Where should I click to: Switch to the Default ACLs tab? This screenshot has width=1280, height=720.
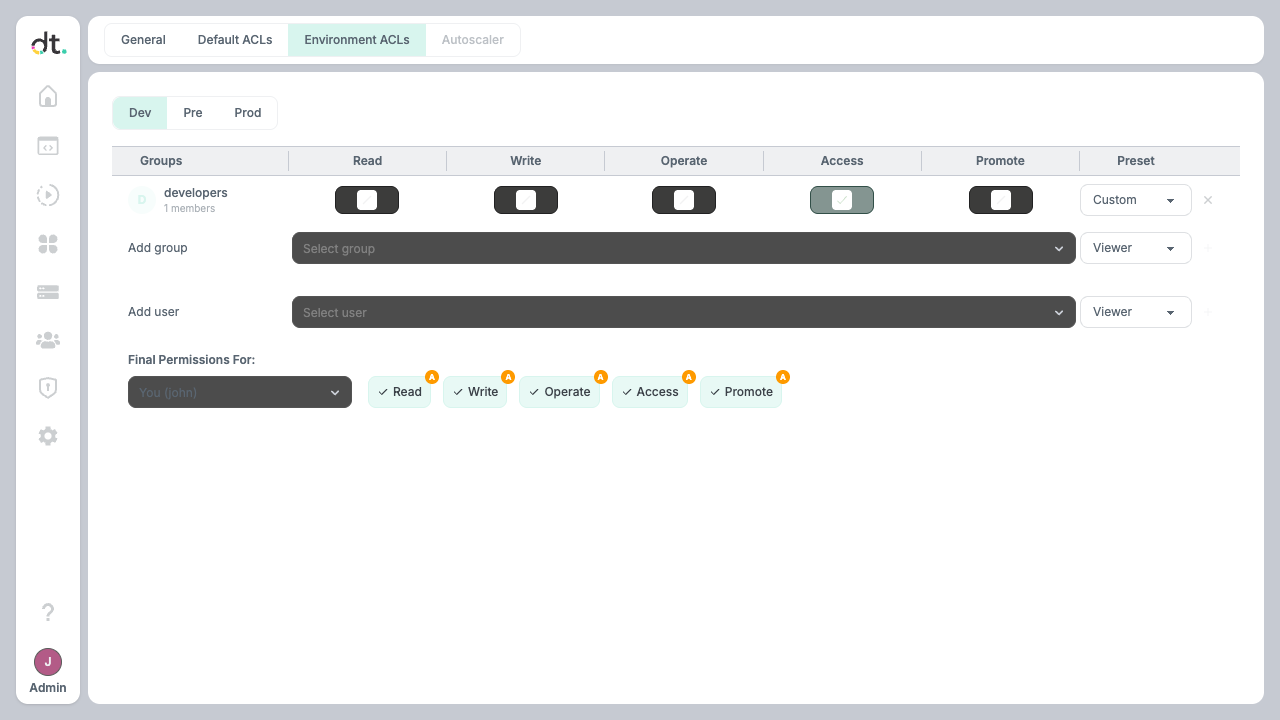(235, 40)
